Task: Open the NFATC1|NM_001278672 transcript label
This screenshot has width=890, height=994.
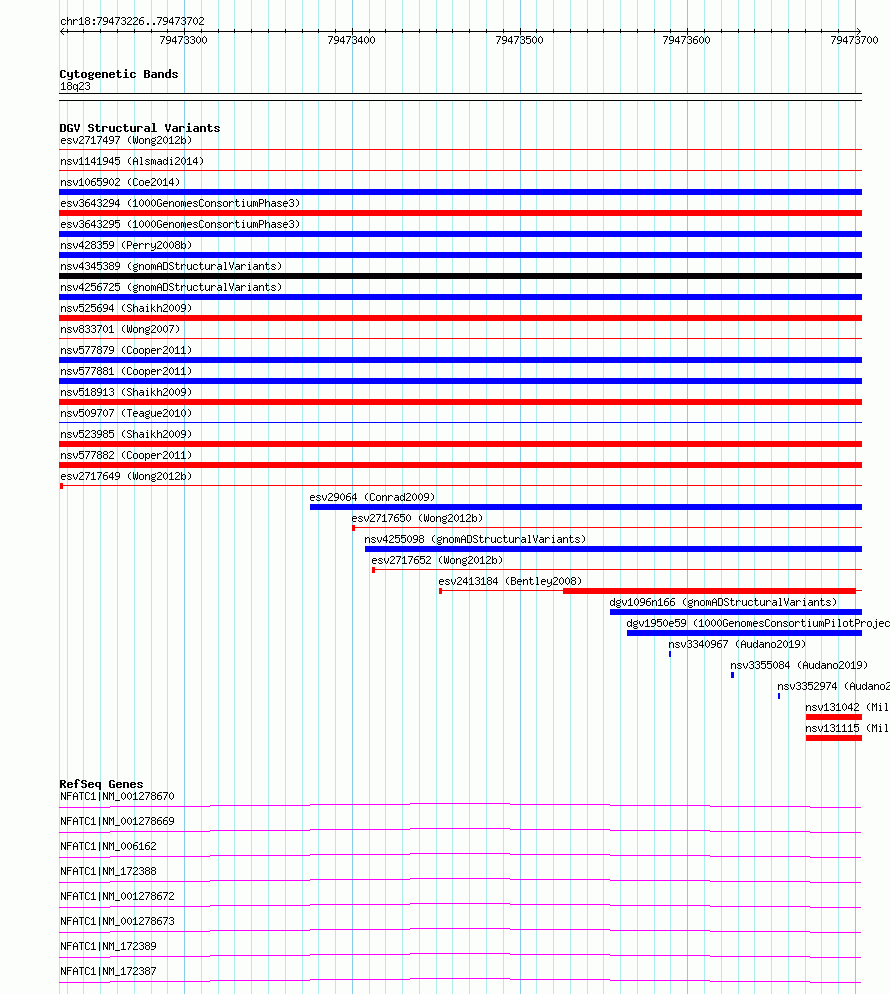Action: (x=117, y=896)
